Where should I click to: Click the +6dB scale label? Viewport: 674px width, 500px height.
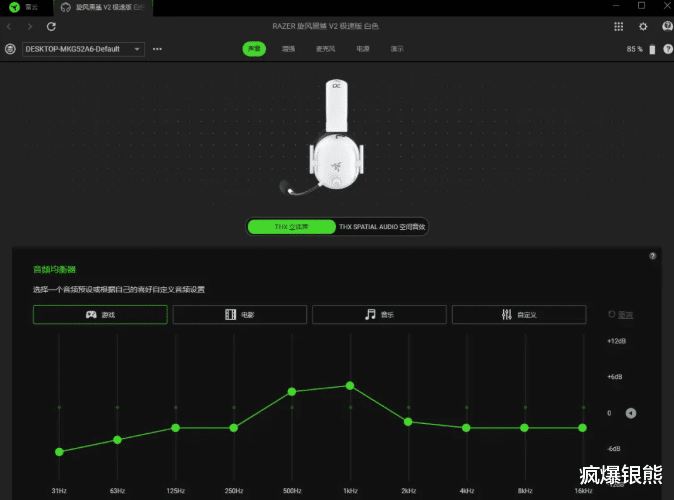(615, 377)
